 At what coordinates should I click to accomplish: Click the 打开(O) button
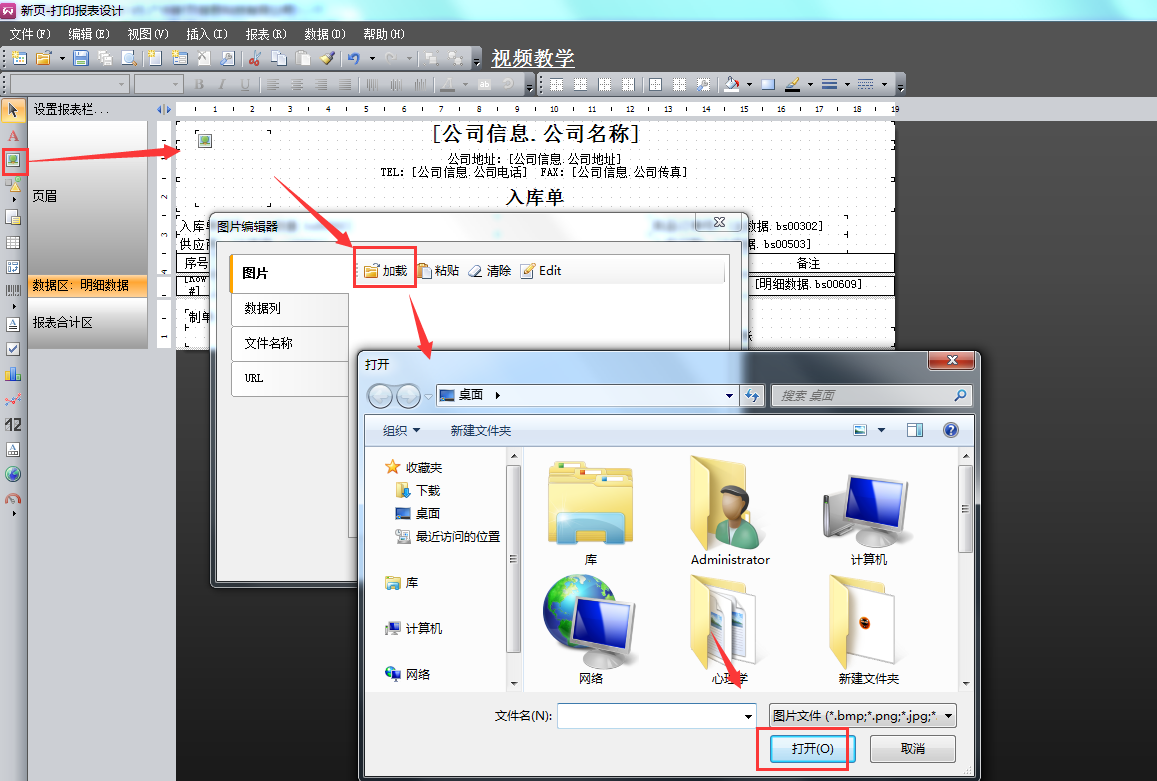pyautogui.click(x=805, y=749)
